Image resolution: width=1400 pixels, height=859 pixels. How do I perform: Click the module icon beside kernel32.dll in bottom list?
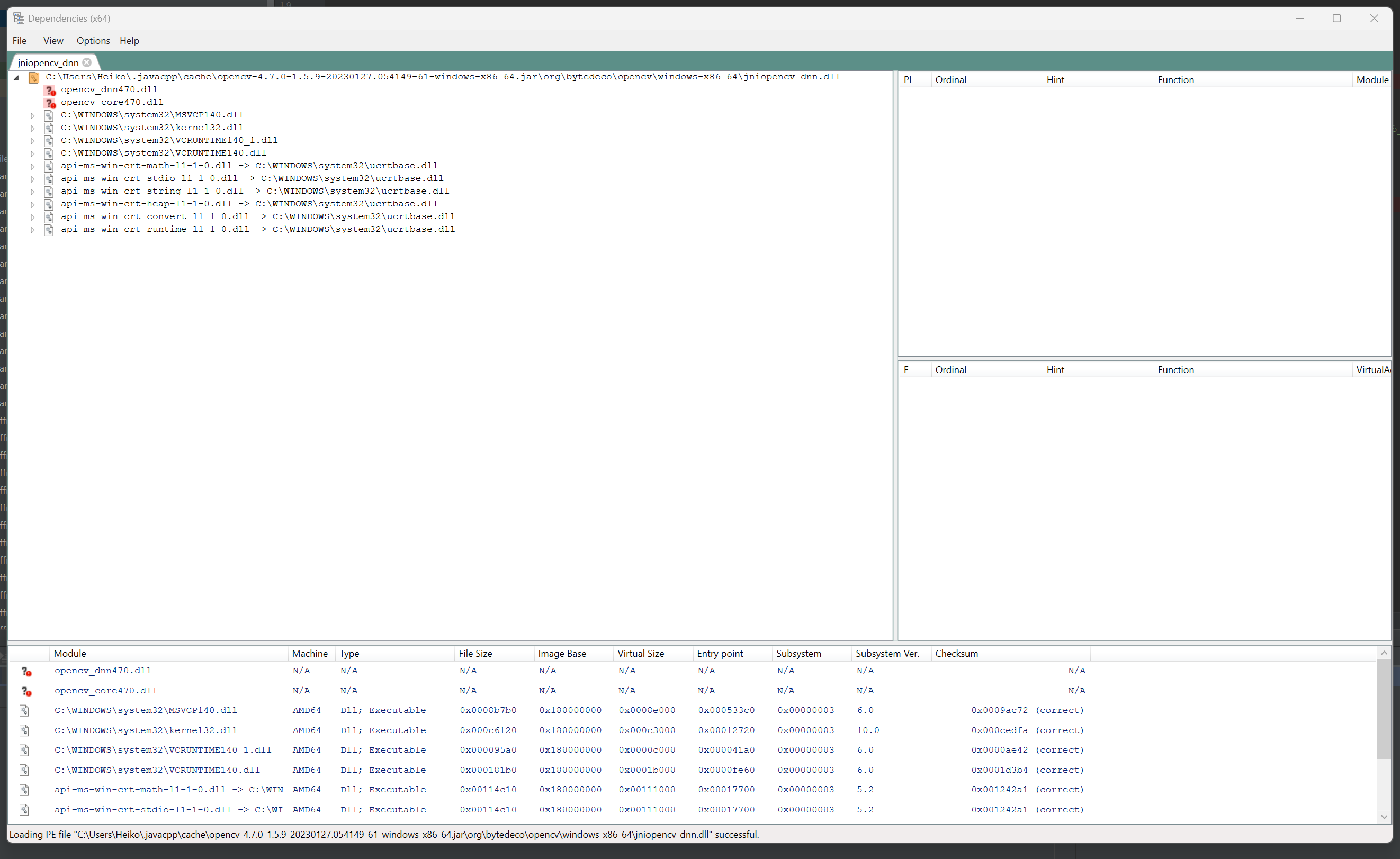pyautogui.click(x=24, y=730)
